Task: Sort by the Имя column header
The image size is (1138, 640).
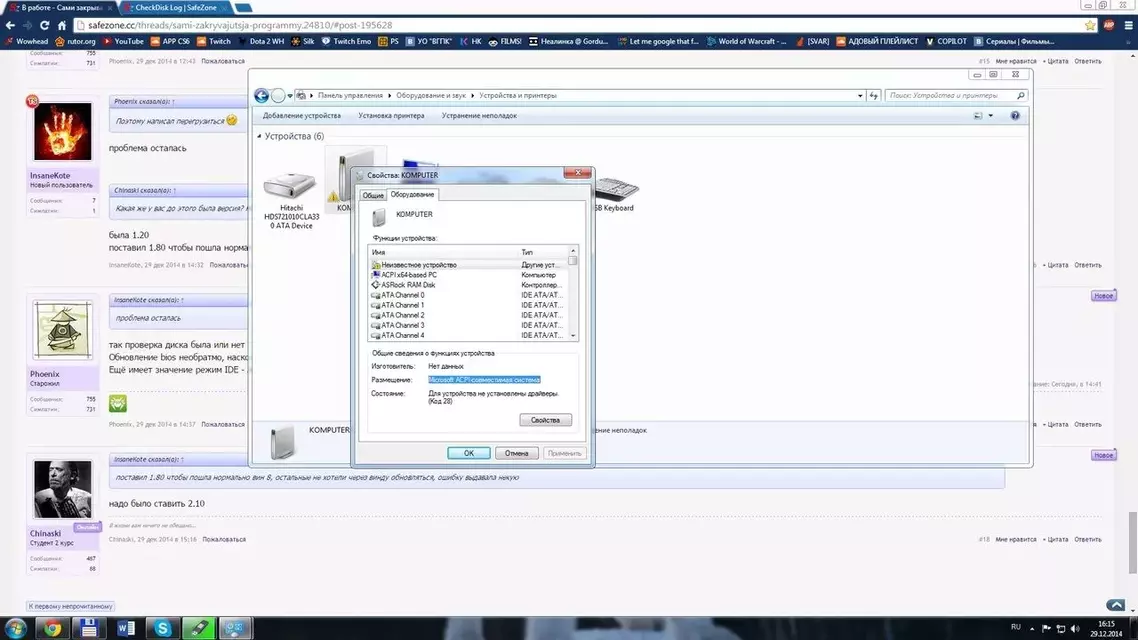Action: click(x=443, y=253)
